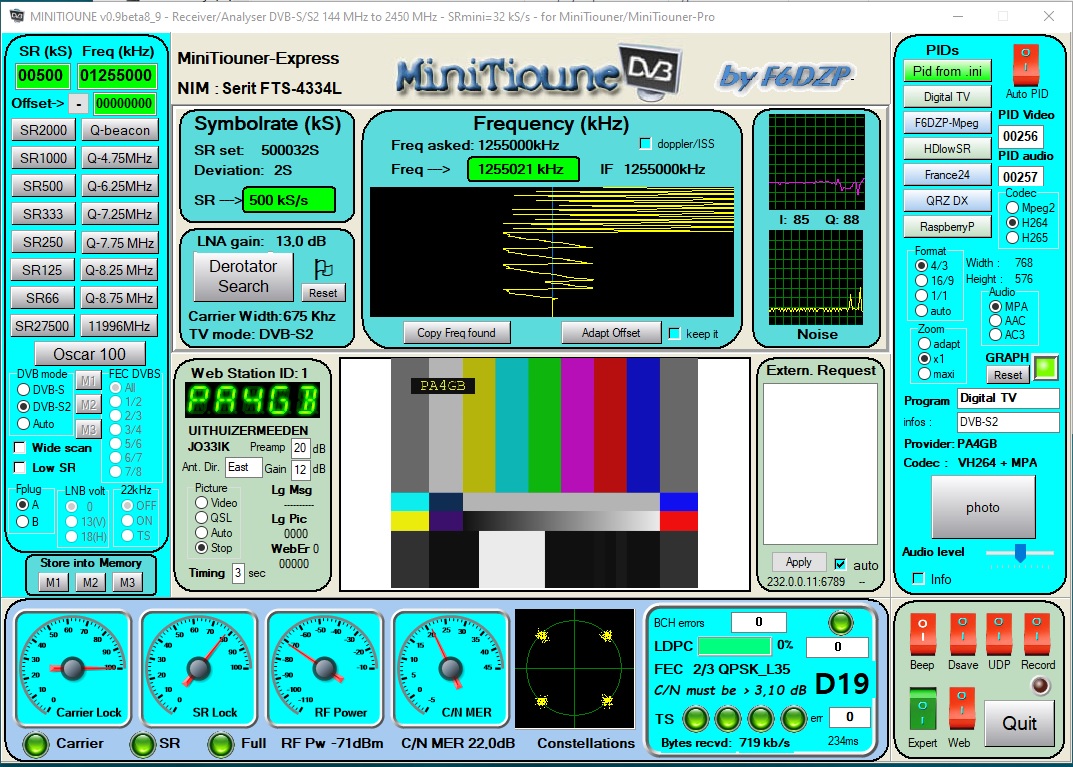Click the MiniTioune app icon in title bar
Viewport: 1073px width, 767px height.
click(x=16, y=16)
